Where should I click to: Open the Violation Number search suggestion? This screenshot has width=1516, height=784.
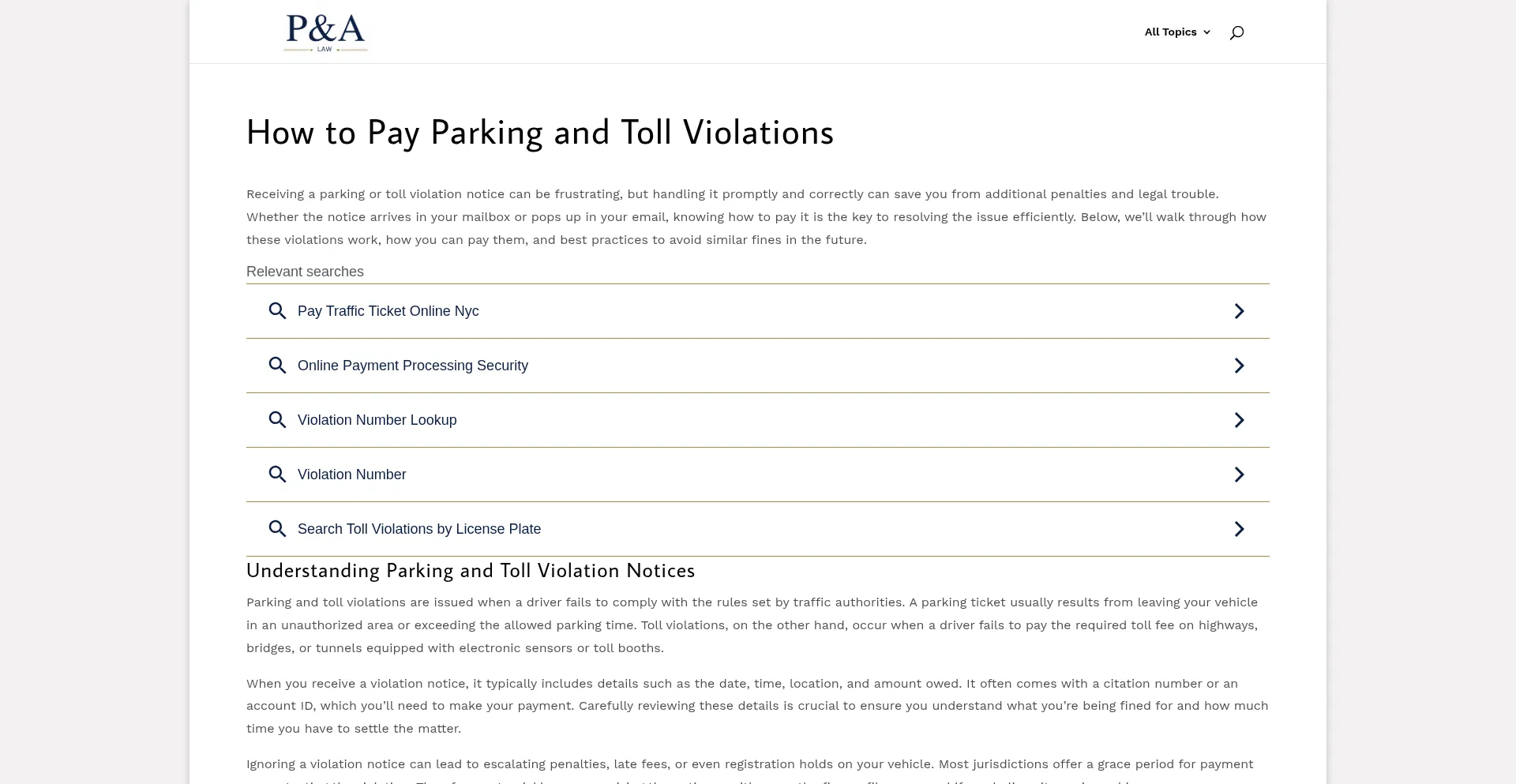351,474
